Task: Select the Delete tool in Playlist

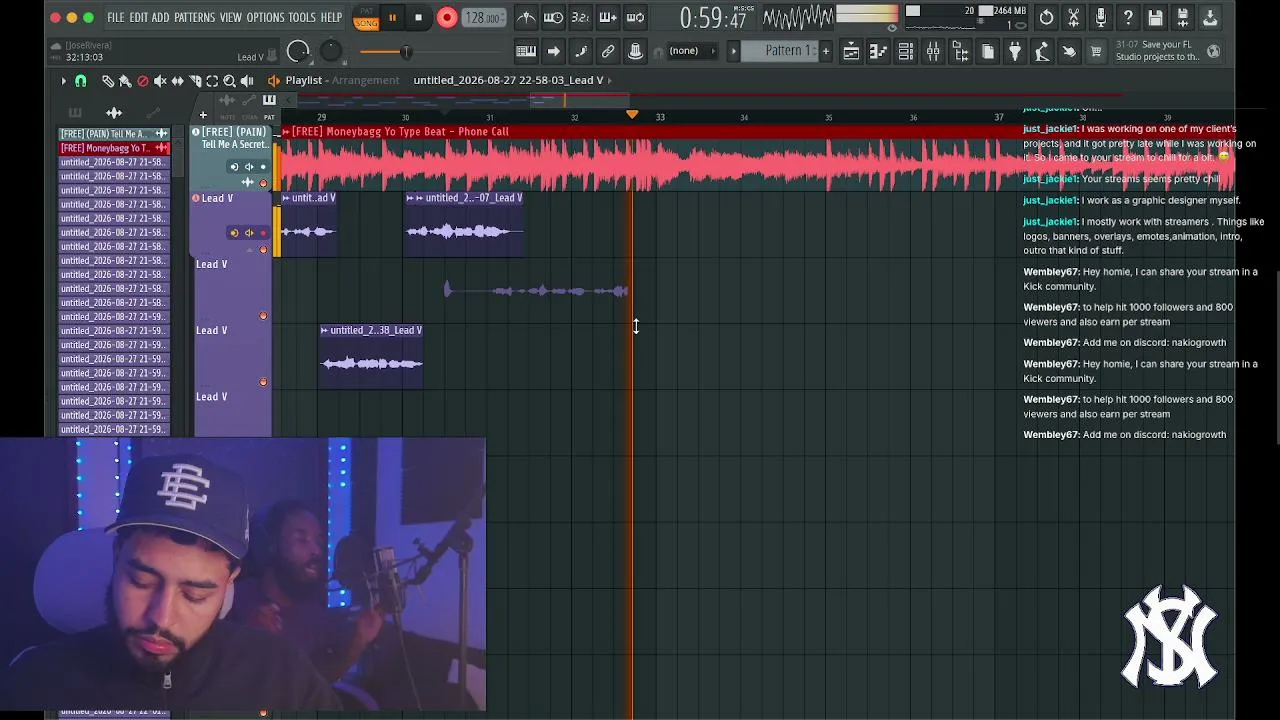Action: 142,81
